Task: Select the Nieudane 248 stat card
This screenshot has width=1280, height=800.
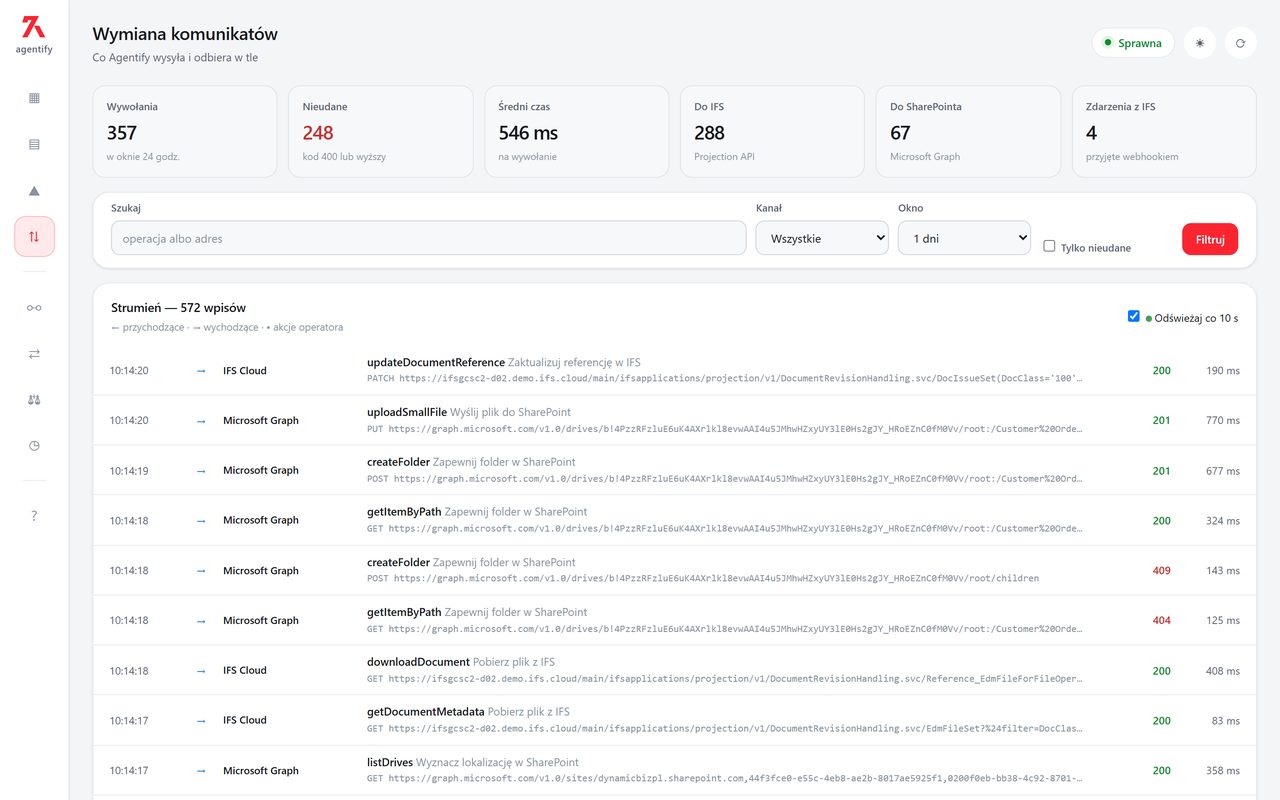Action: 381,132
